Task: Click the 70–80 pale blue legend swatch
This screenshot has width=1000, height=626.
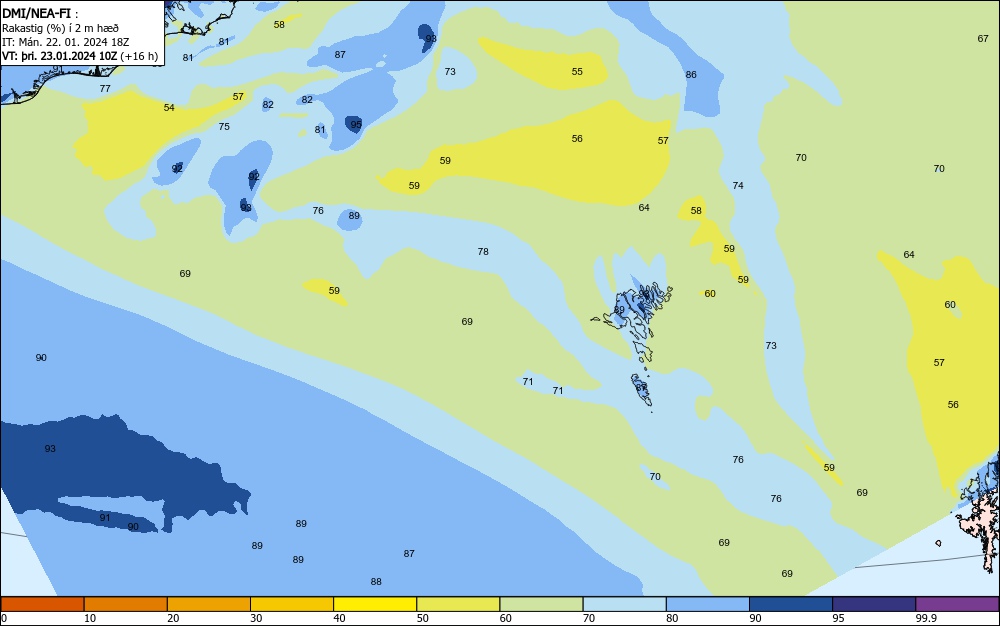Action: coord(624,604)
